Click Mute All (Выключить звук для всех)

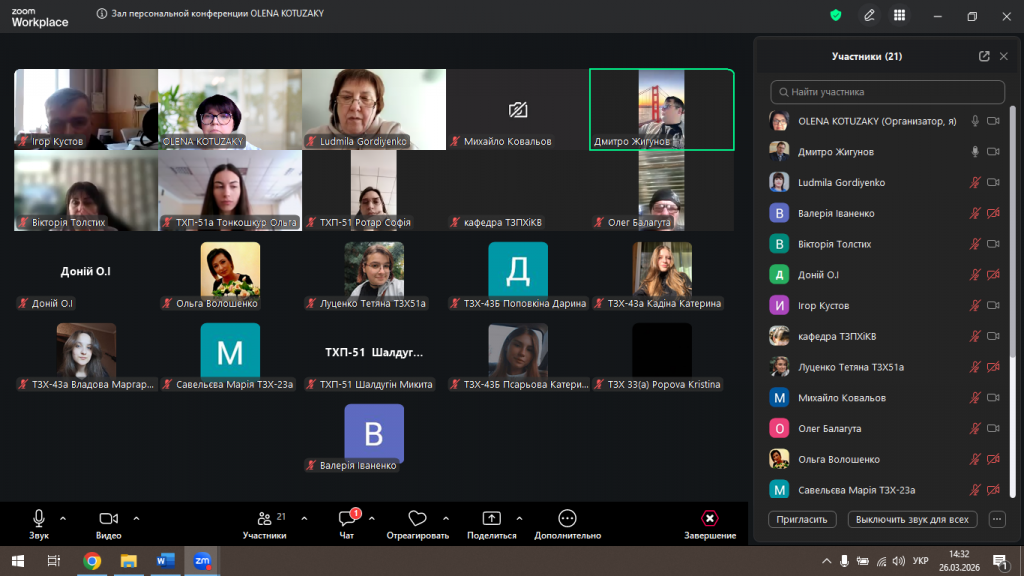click(912, 519)
